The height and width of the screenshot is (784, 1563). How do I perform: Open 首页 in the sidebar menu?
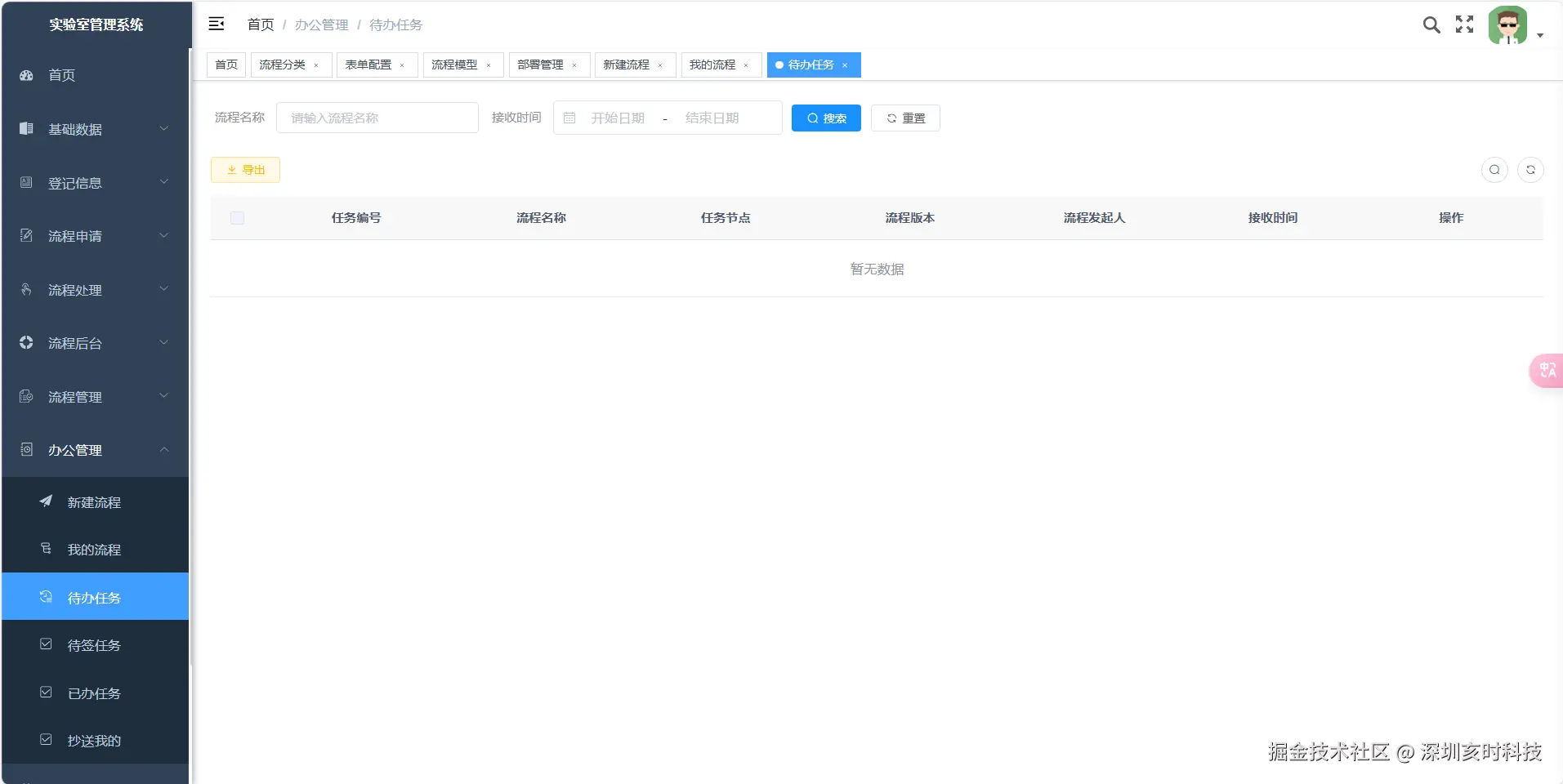tap(96, 75)
